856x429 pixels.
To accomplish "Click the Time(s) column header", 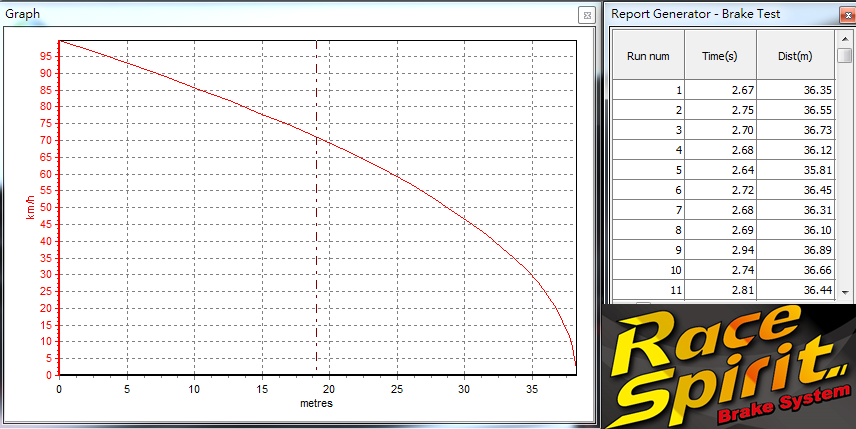I will coord(720,55).
